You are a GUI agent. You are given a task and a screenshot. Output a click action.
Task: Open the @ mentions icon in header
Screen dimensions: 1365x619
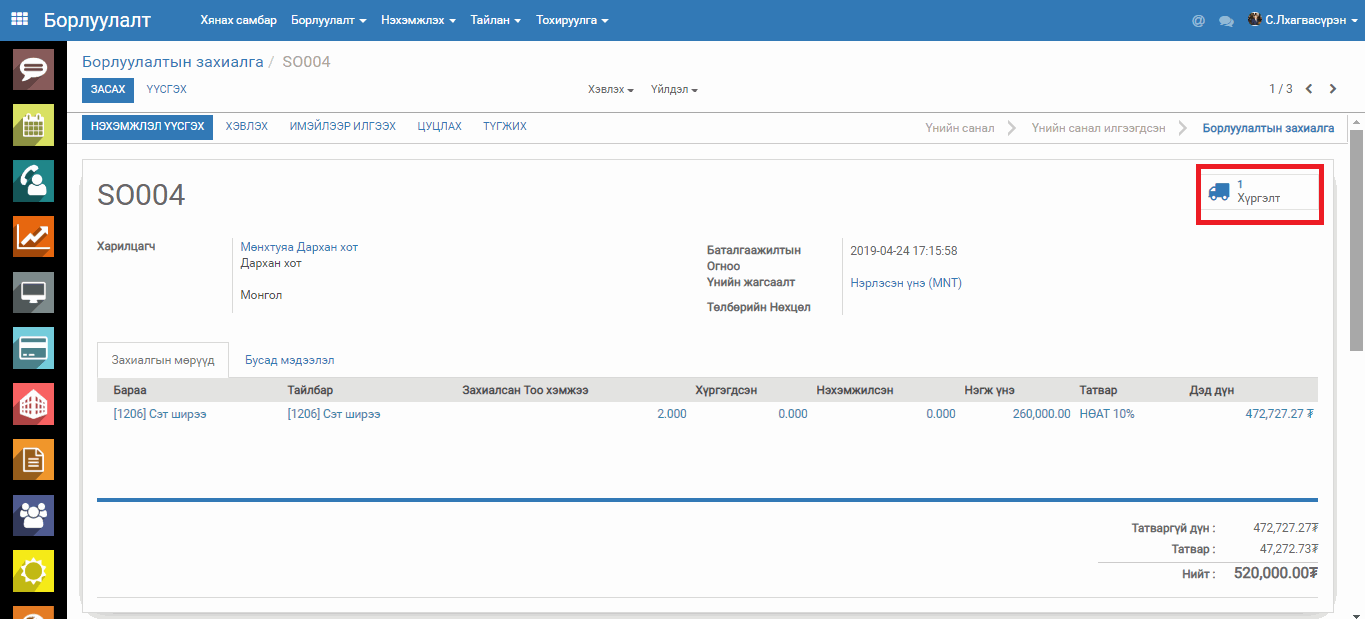(x=1198, y=20)
